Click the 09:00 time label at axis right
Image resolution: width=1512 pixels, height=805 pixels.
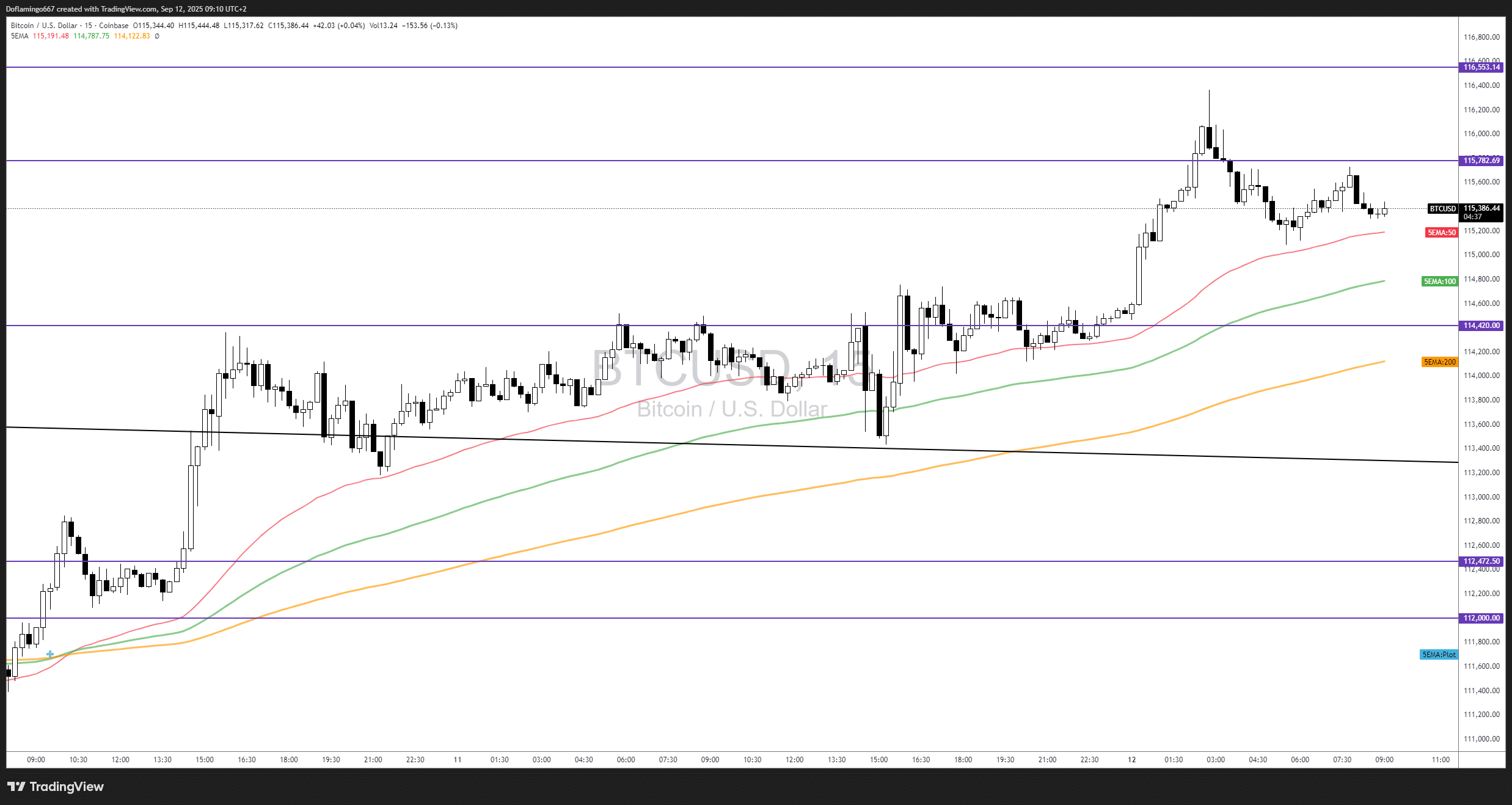(1384, 760)
